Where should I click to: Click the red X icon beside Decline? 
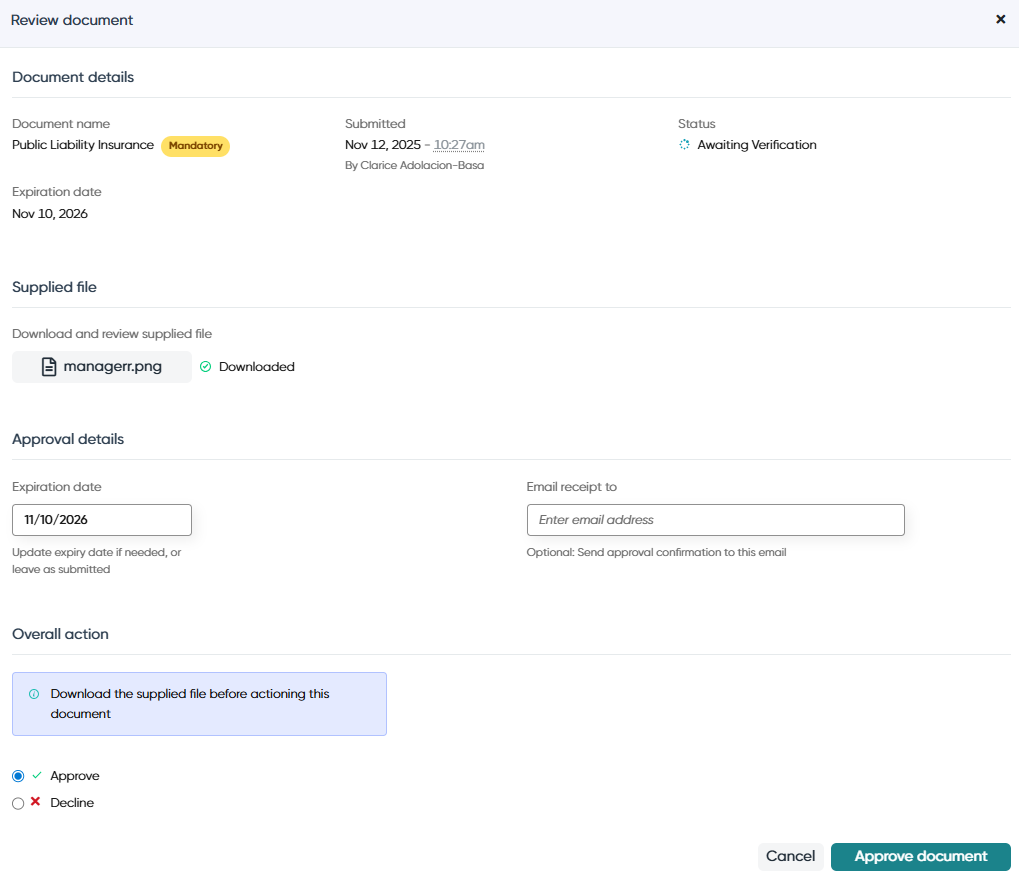tap(36, 801)
